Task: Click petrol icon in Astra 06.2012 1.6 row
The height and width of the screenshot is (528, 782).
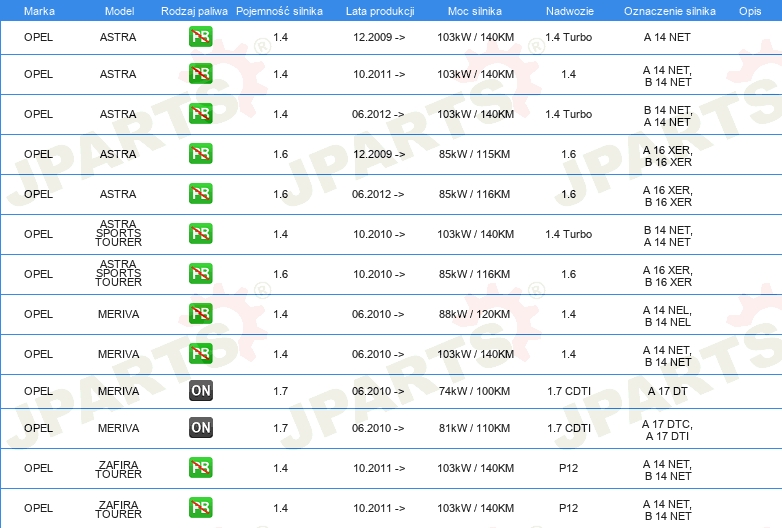Action: pyautogui.click(x=200, y=193)
